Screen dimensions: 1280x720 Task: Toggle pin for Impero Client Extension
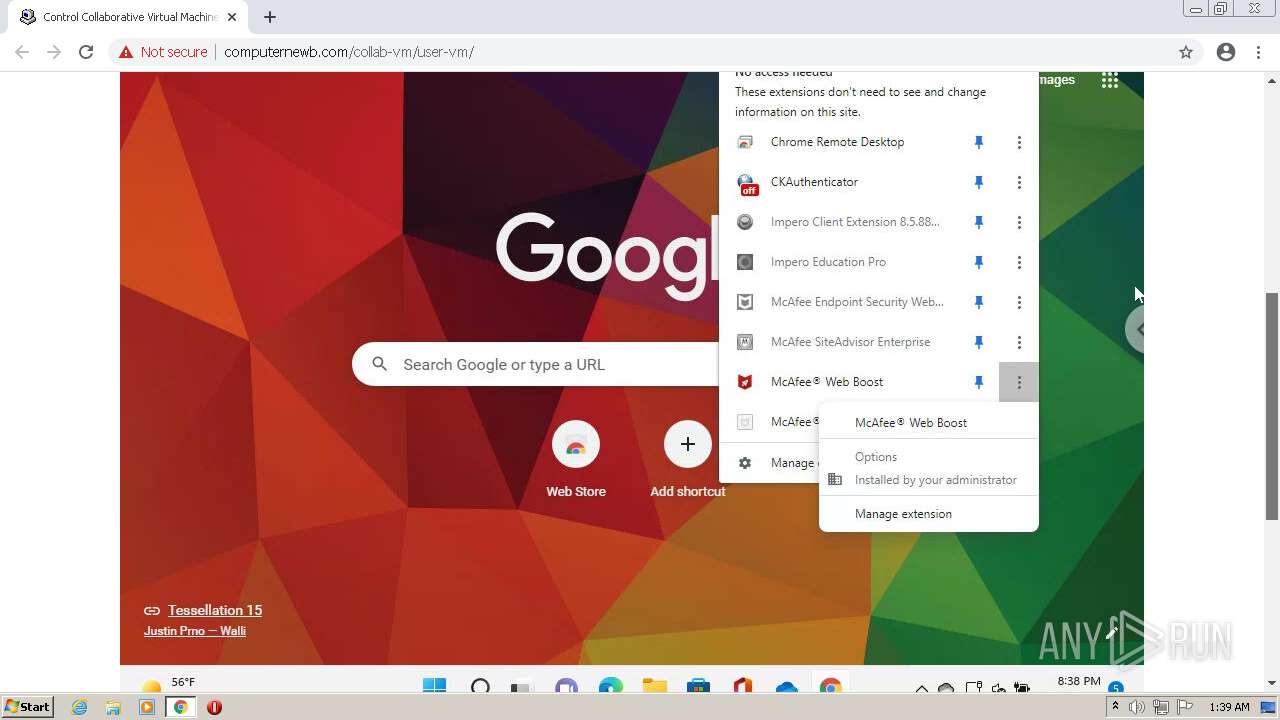979,222
